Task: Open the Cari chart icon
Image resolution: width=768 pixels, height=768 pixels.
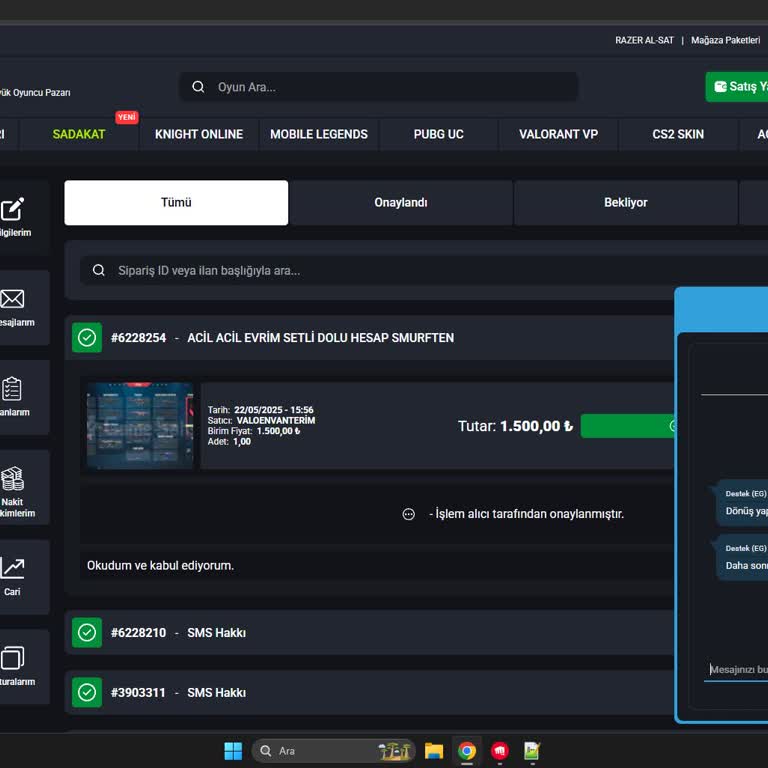Action: (12, 568)
